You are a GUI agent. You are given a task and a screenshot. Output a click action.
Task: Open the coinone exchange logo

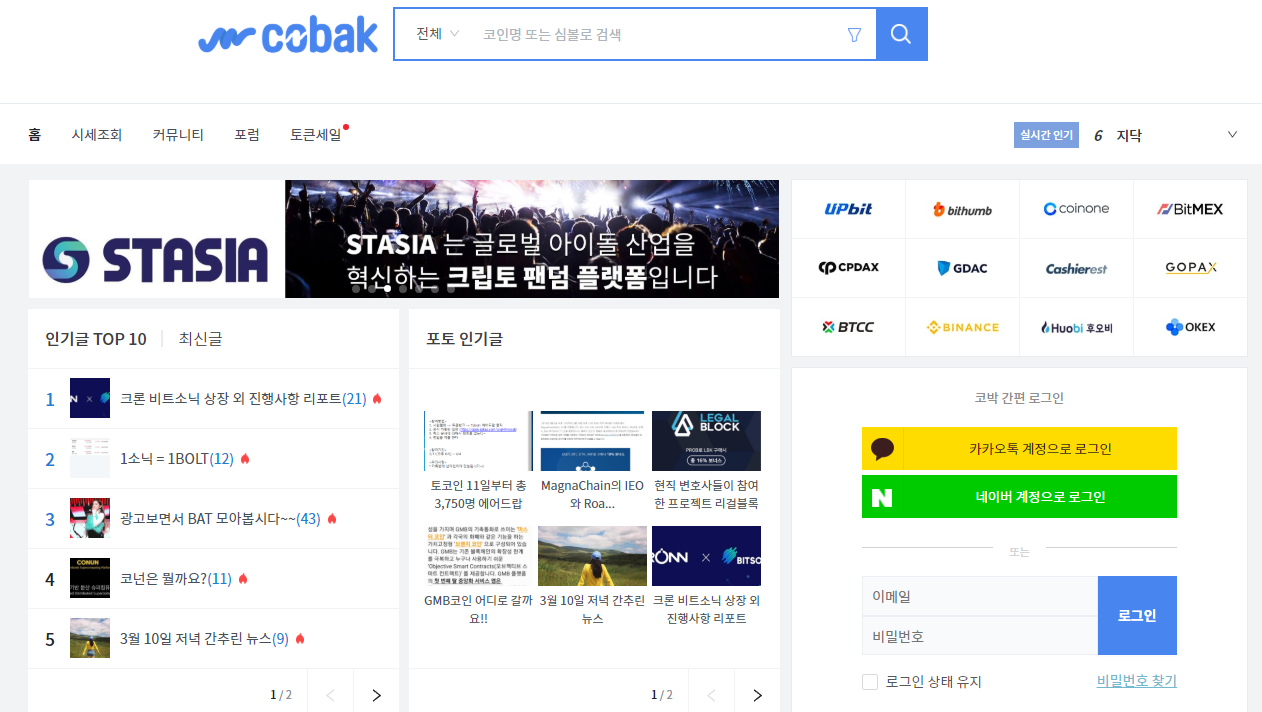pyautogui.click(x=1076, y=209)
